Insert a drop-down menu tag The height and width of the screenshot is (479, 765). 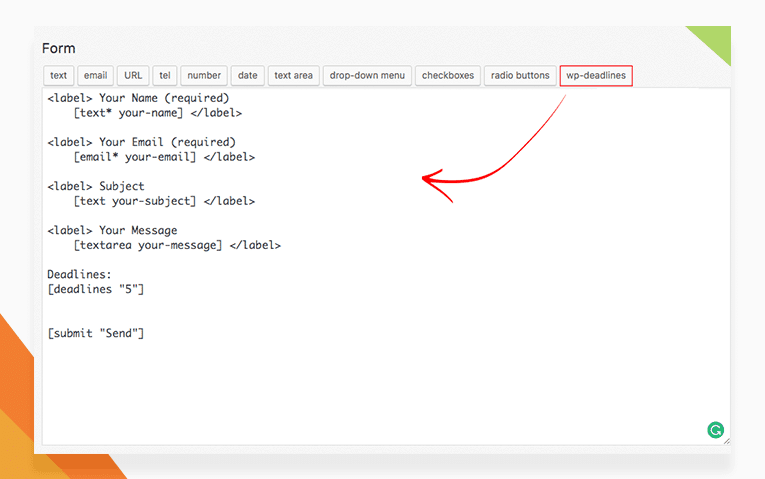coord(367,76)
